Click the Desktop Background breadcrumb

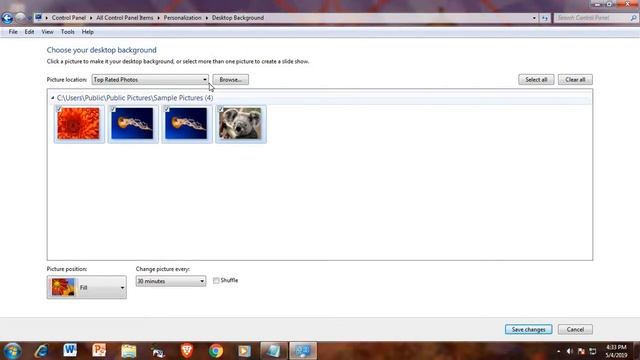pos(238,18)
